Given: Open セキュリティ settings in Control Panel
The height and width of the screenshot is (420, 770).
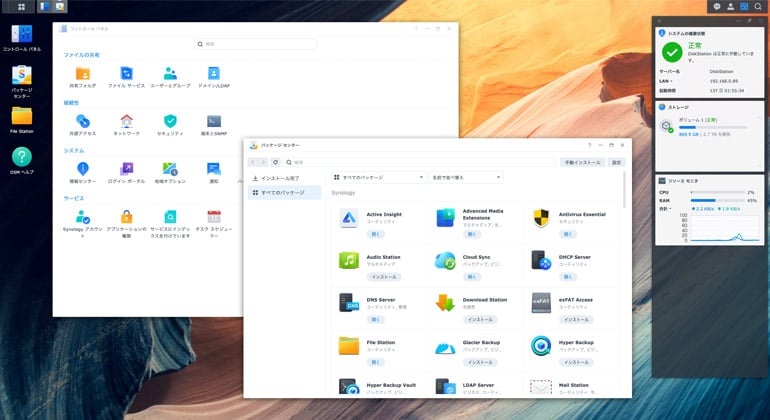Looking at the screenshot, I should [170, 121].
